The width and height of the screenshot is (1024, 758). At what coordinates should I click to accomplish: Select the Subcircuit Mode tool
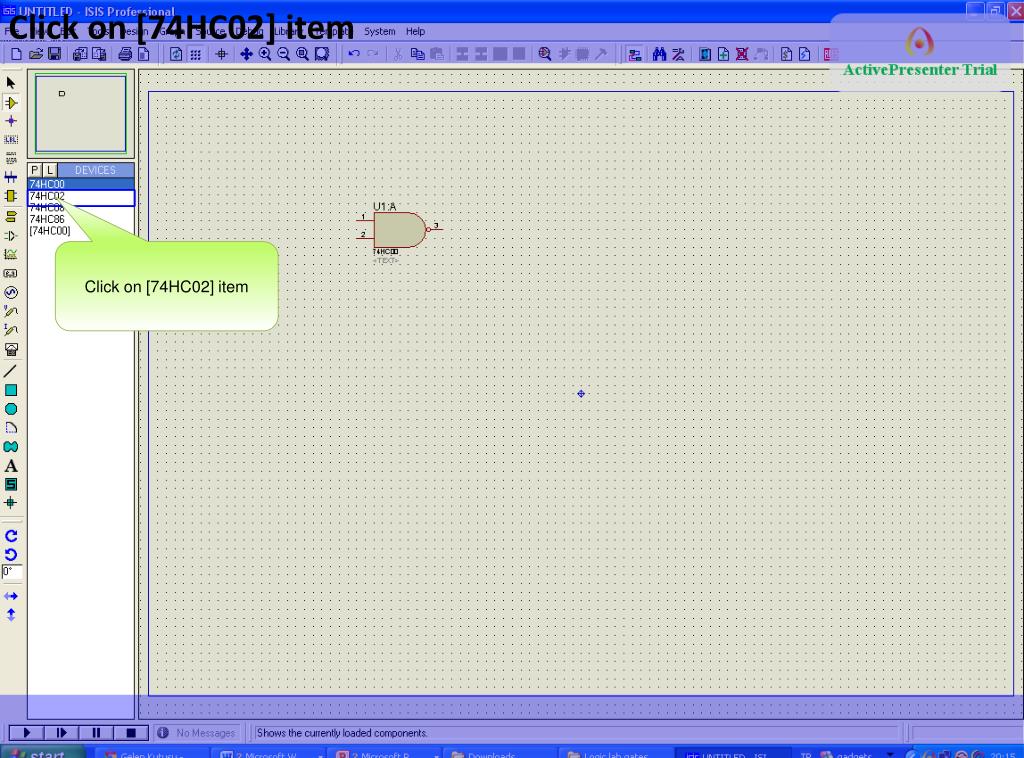10,196
